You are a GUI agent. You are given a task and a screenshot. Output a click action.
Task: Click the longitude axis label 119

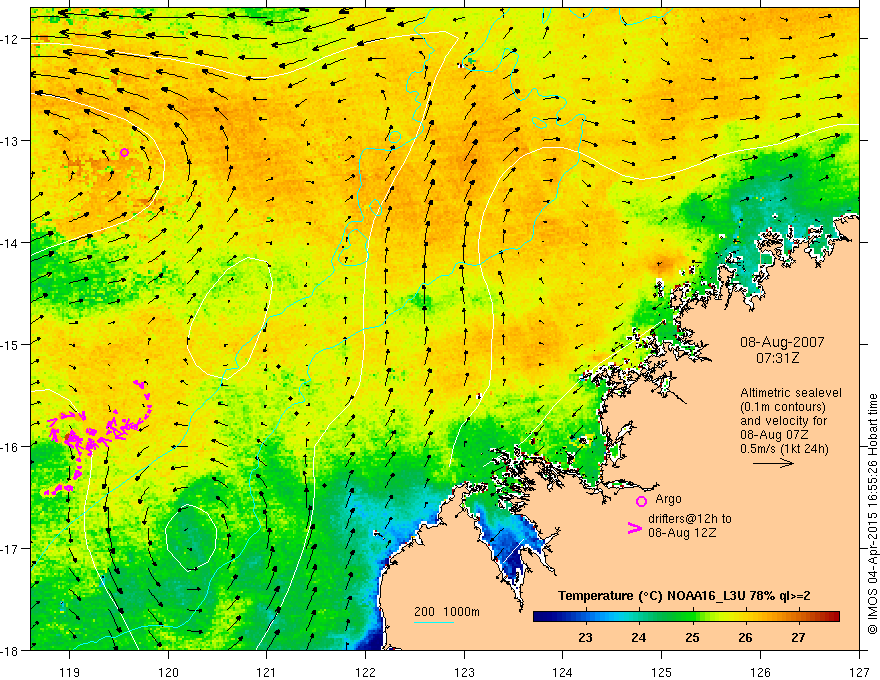69,672
